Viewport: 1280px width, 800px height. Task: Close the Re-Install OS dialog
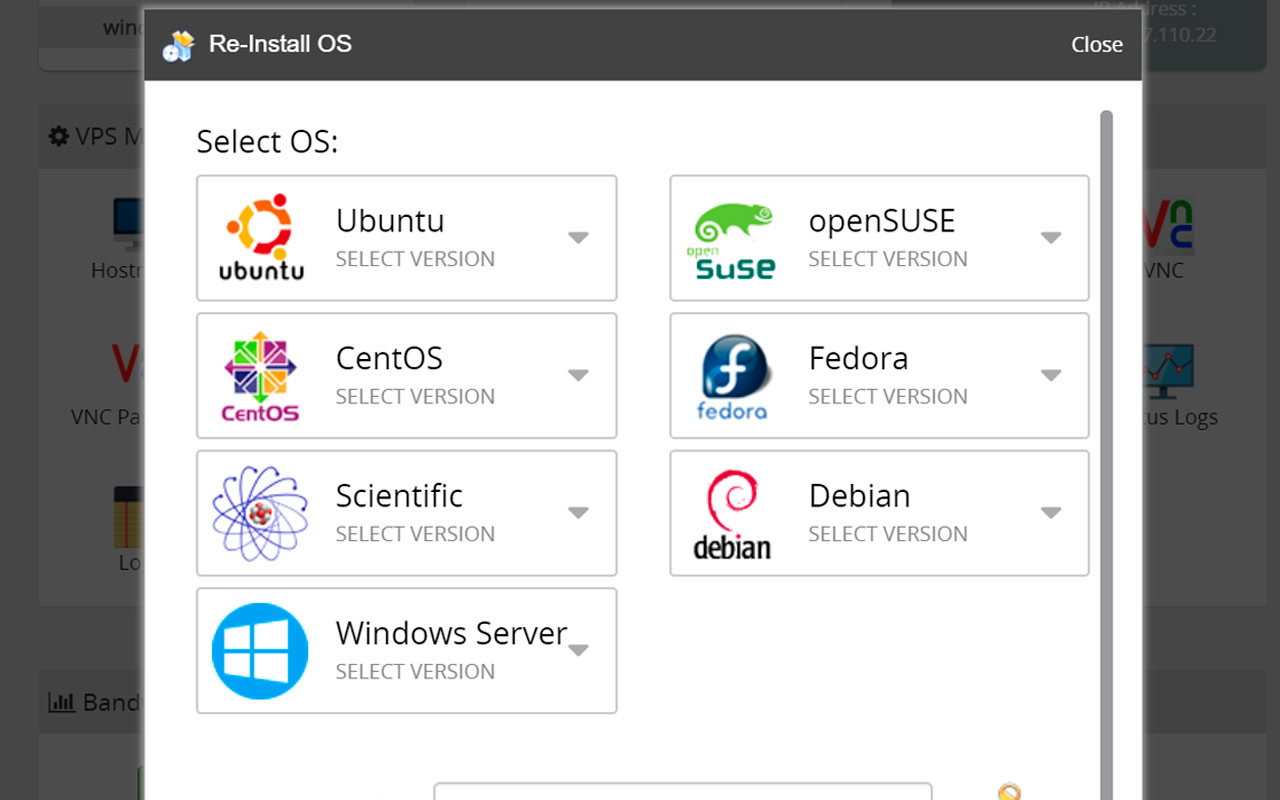pos(1096,45)
